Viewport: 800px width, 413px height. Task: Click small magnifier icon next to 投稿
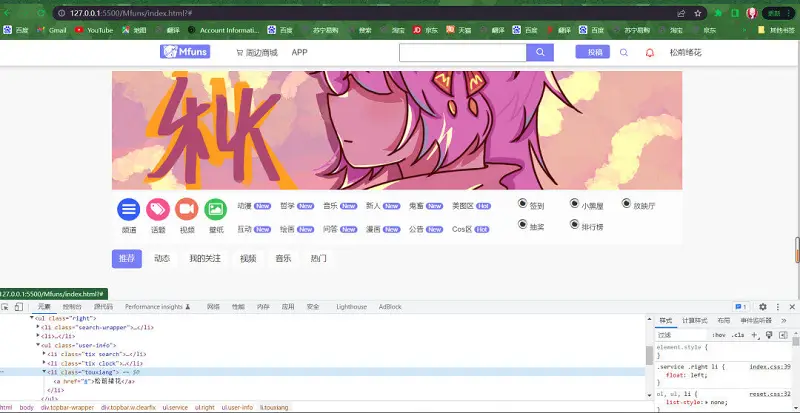tap(623, 52)
